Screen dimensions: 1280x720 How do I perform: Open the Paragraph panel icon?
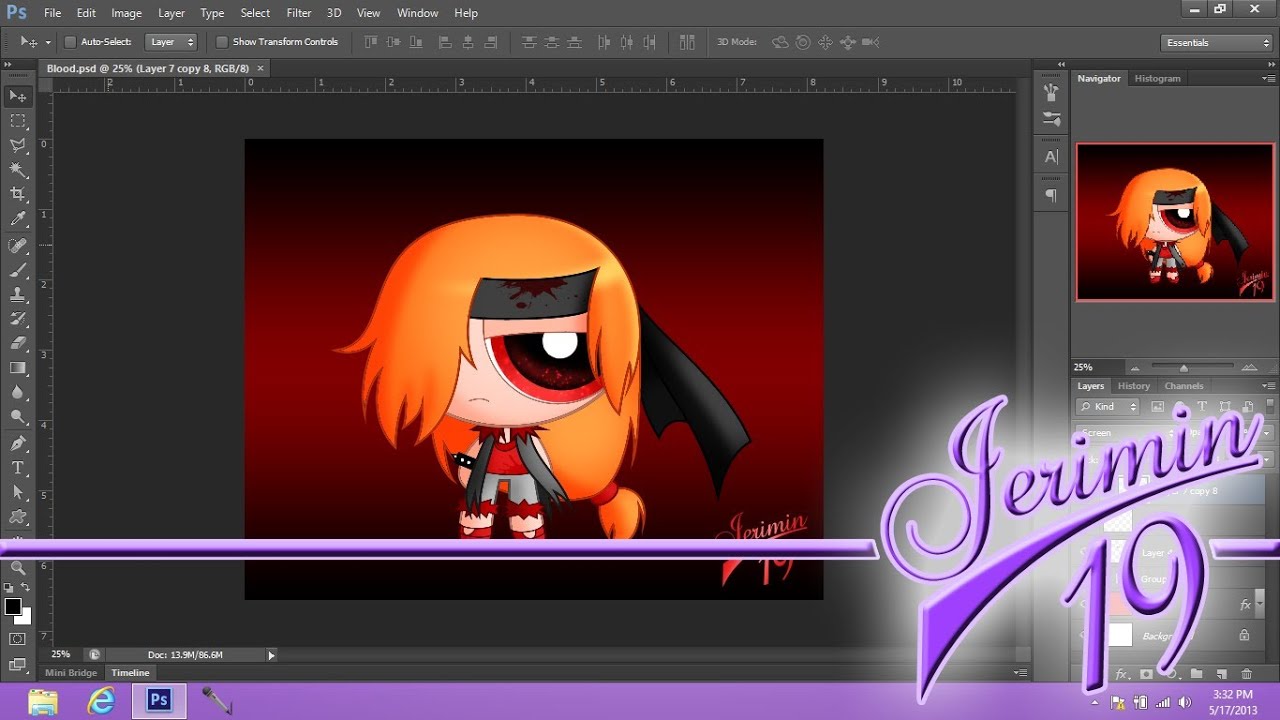coord(1051,195)
